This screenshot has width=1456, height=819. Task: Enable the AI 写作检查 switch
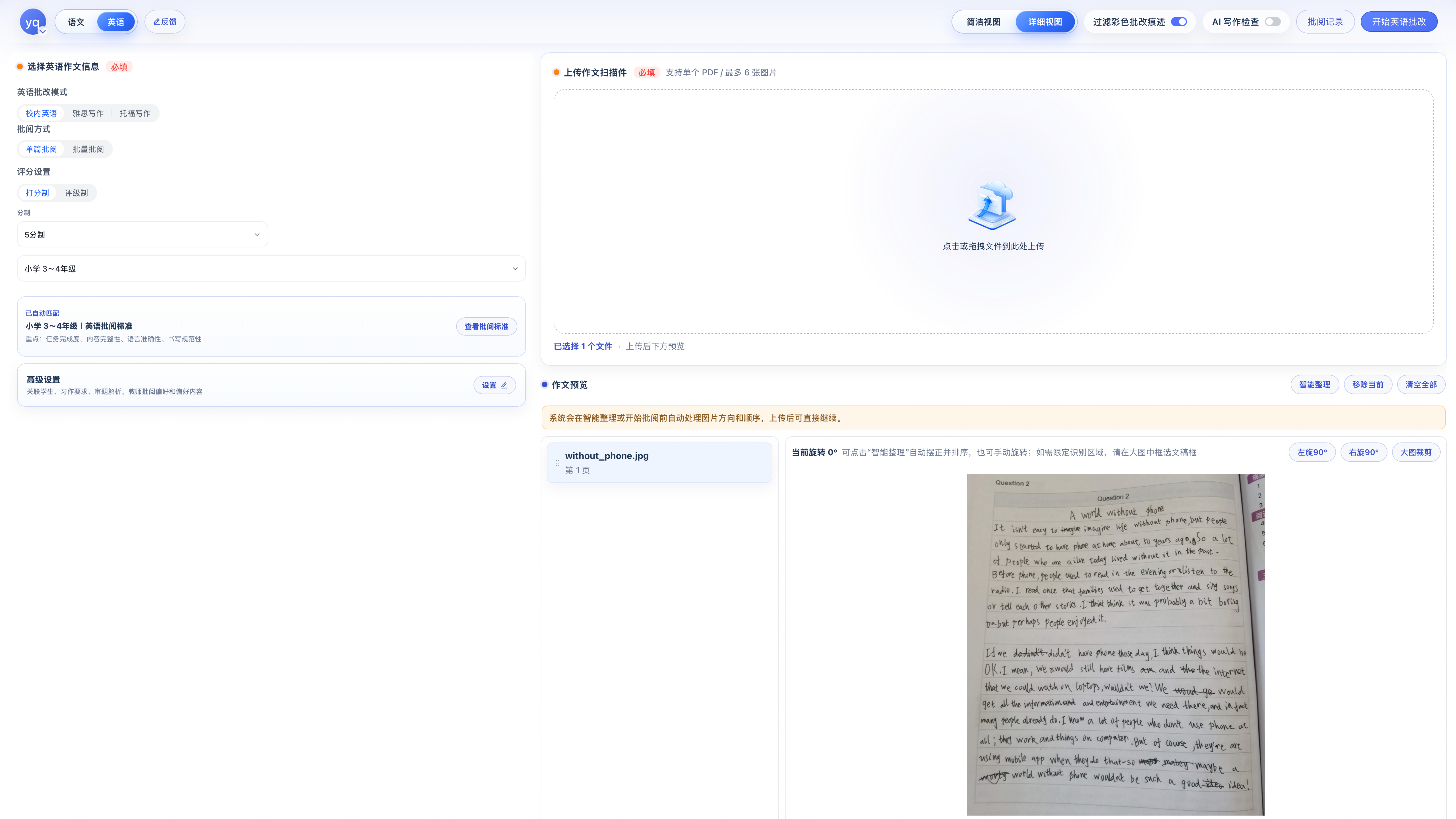click(1273, 22)
